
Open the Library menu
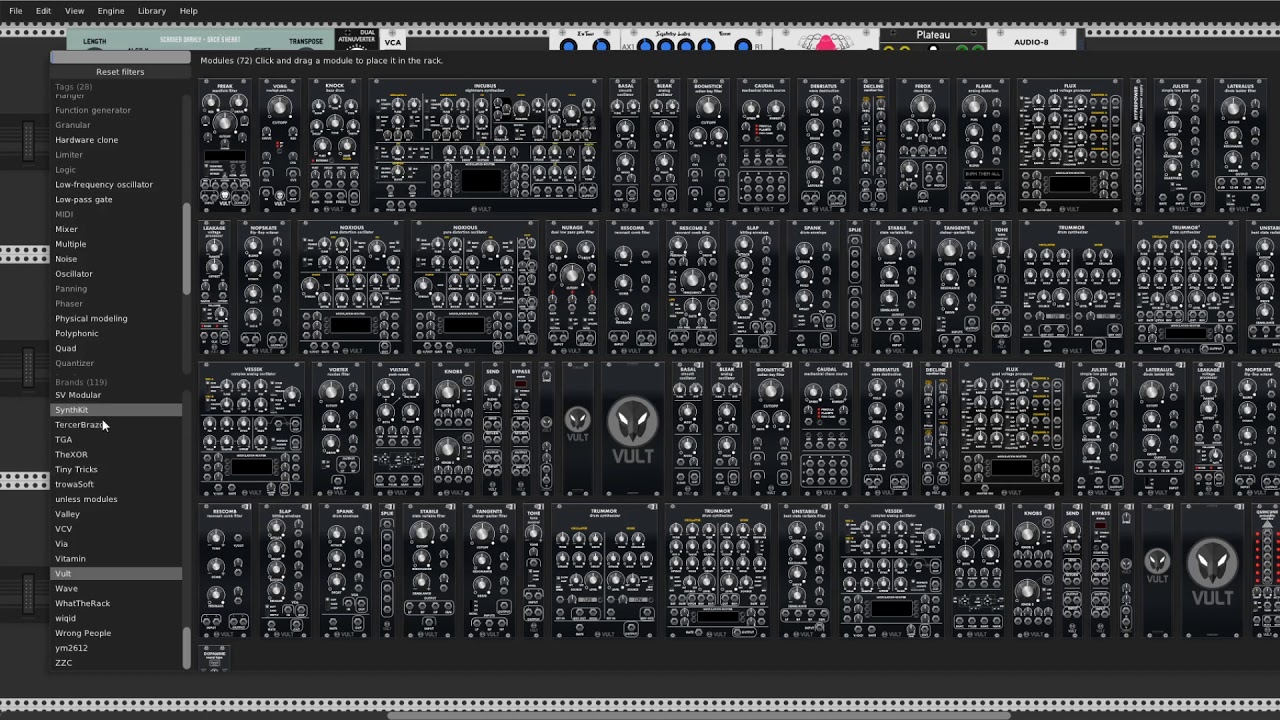(x=152, y=11)
